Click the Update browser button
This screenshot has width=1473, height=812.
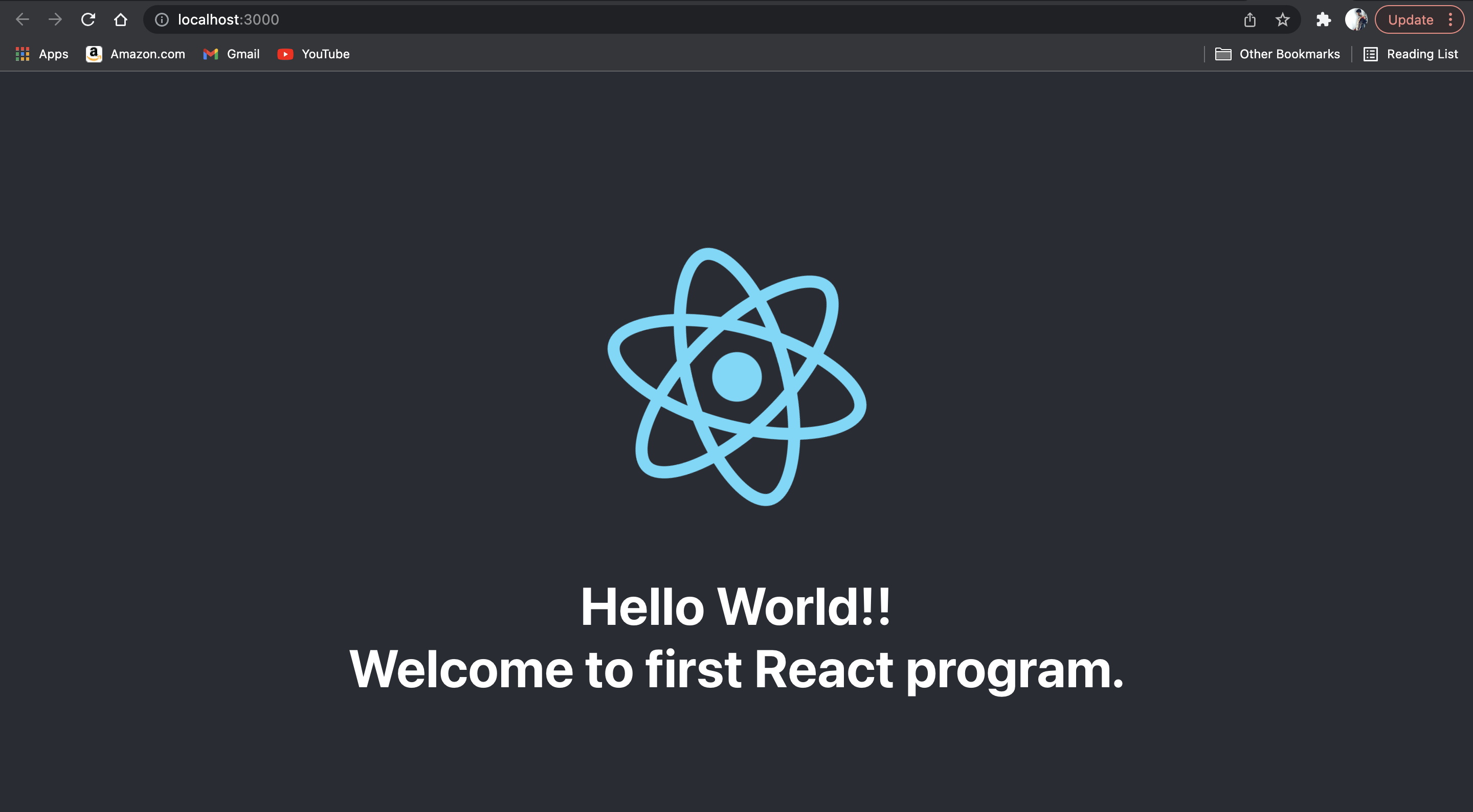(1411, 19)
